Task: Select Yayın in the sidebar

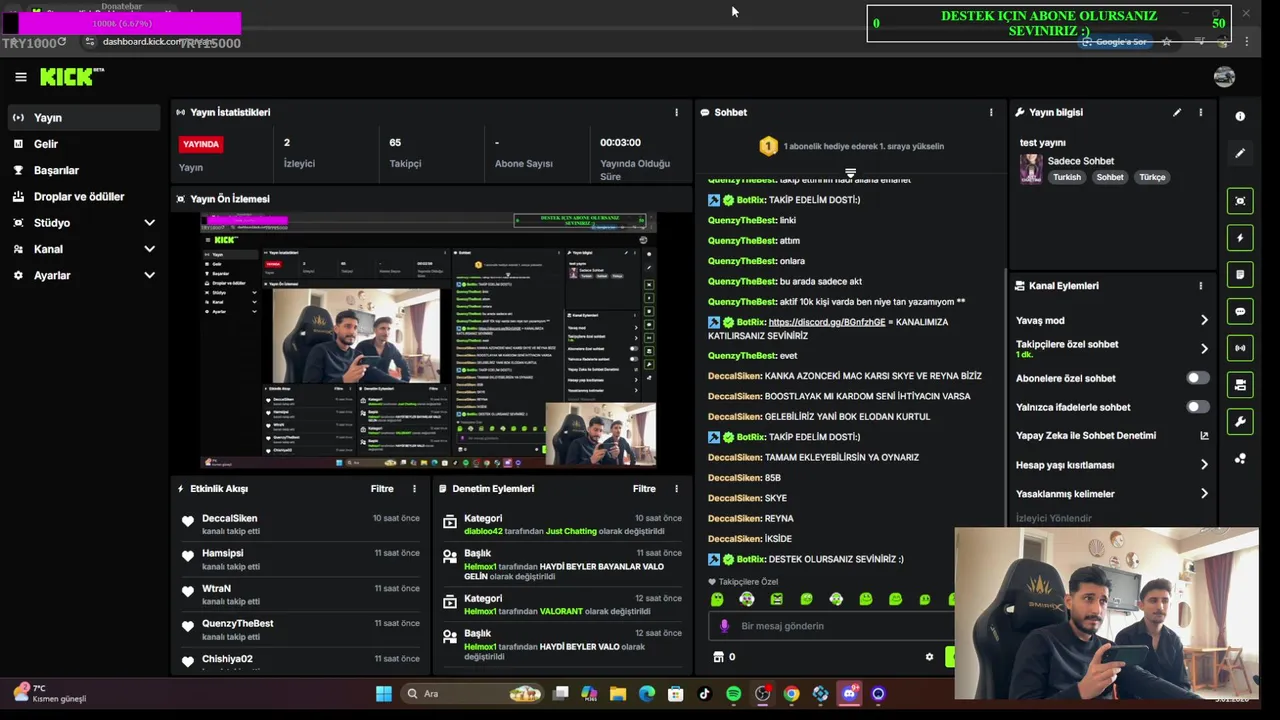Action: tap(84, 117)
